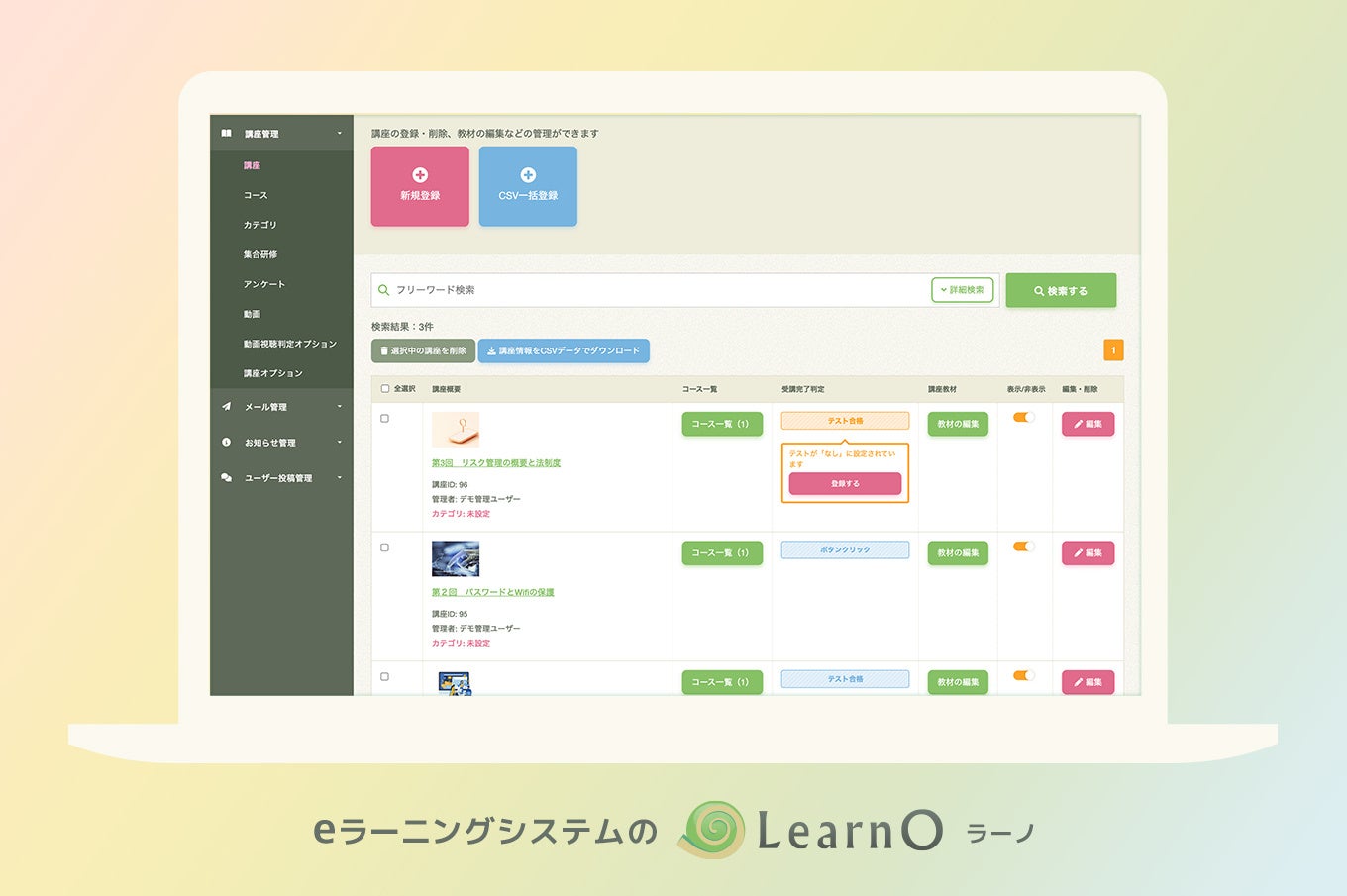The image size is (1347, 896).
Task: Open thumbnail of 第3回 リスク管理 lecture
Action: 456,430
